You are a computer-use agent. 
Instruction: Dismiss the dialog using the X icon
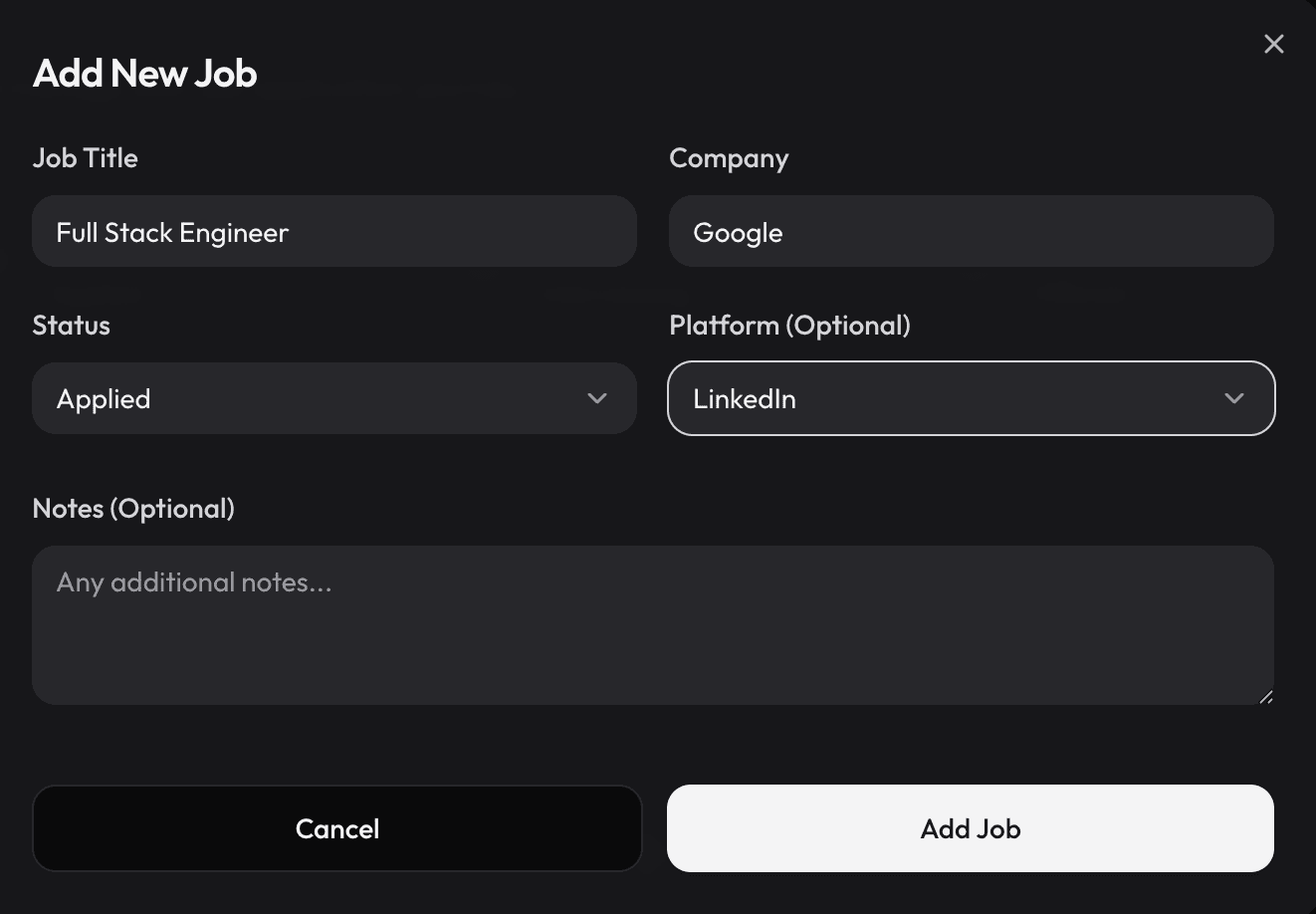[x=1274, y=44]
